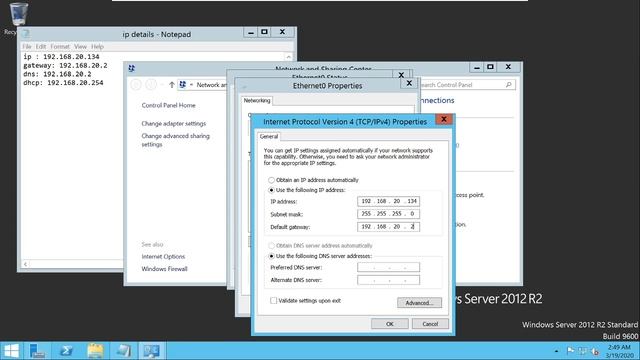Open the File menu in Notepad
Viewport: 640px width, 360px height.
coord(27,47)
